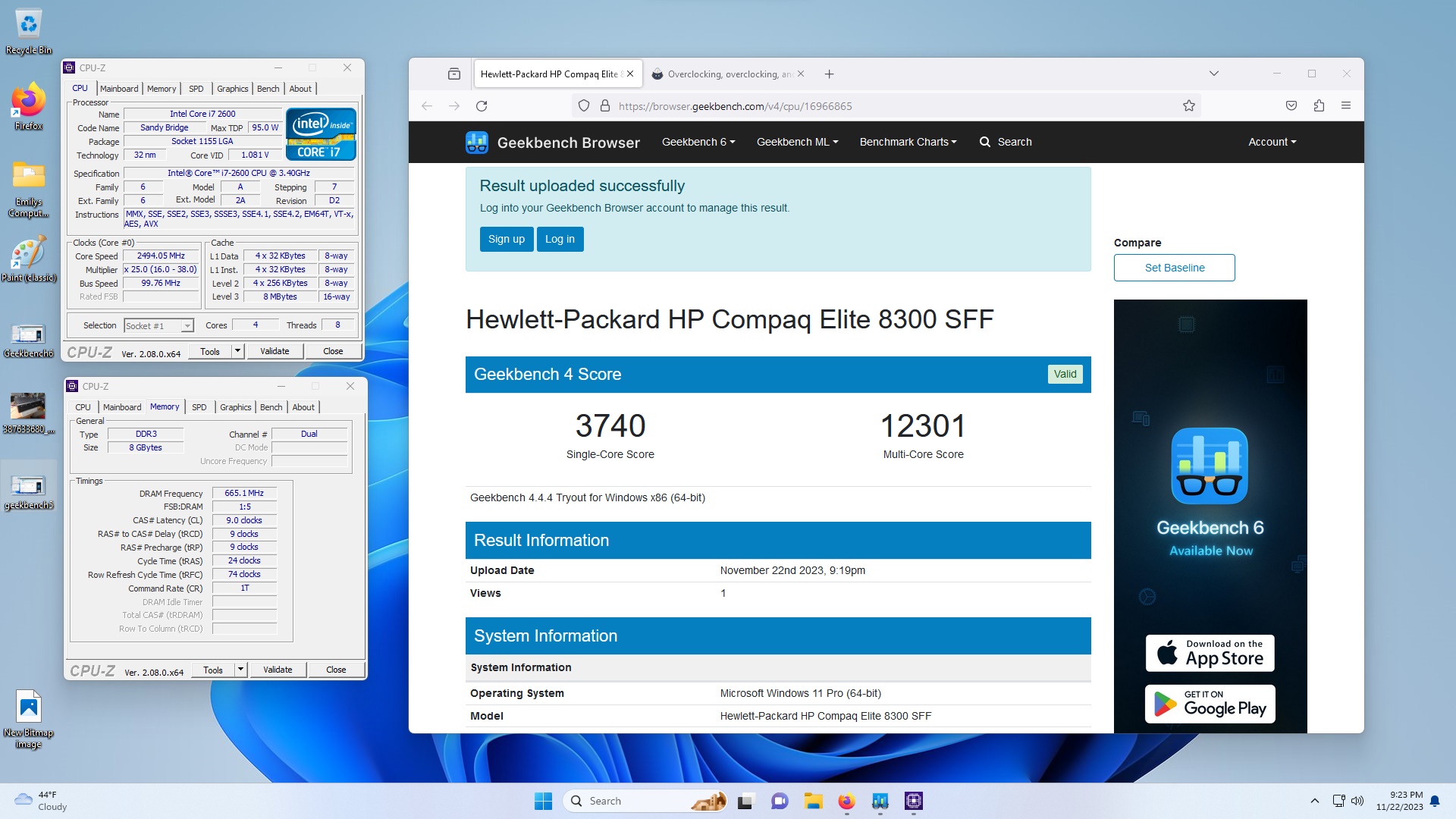Open Emily's Computer folder on desktop
This screenshot has height=819, width=1456.
tap(29, 190)
